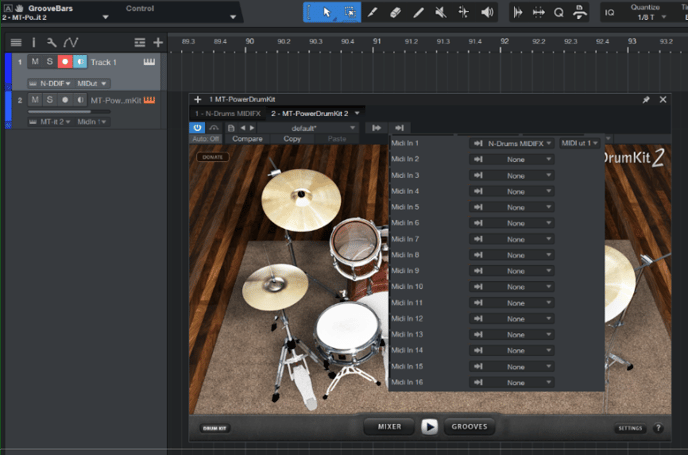
Task: Open the drum kit MIXER
Action: 389,426
